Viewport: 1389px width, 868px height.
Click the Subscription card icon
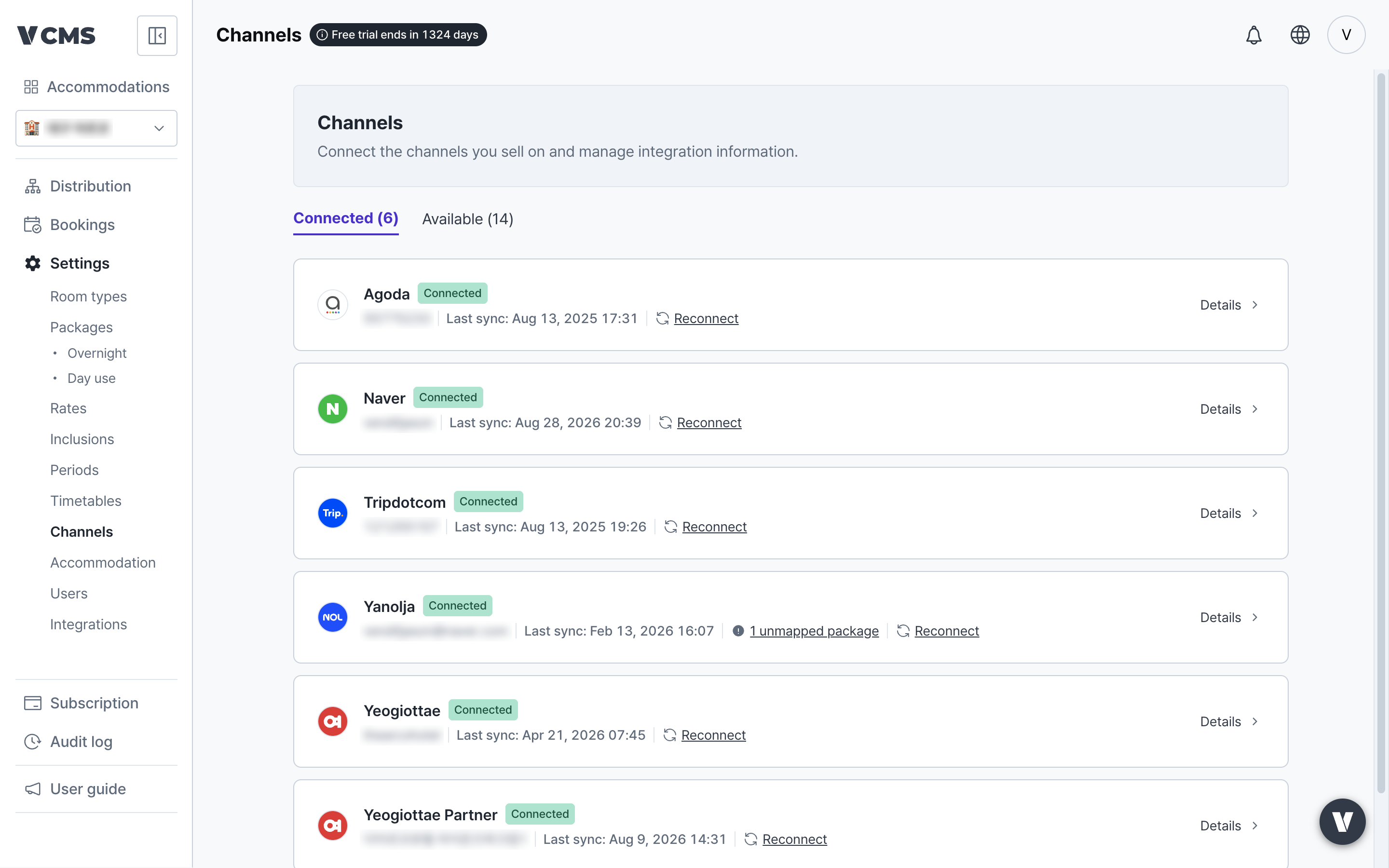(33, 703)
